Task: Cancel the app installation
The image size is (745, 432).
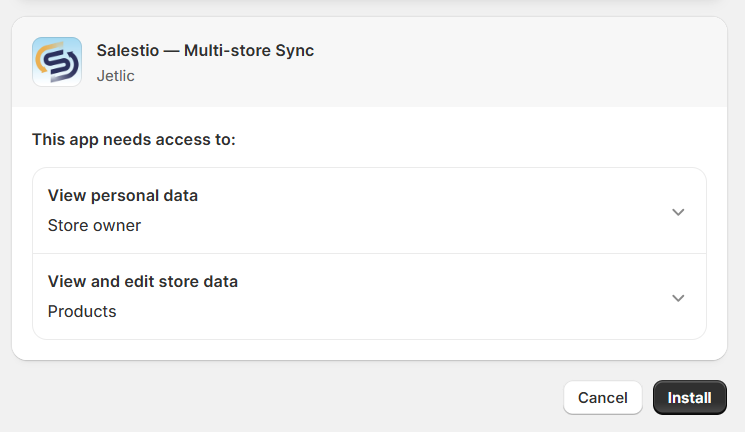Action: [x=602, y=397]
